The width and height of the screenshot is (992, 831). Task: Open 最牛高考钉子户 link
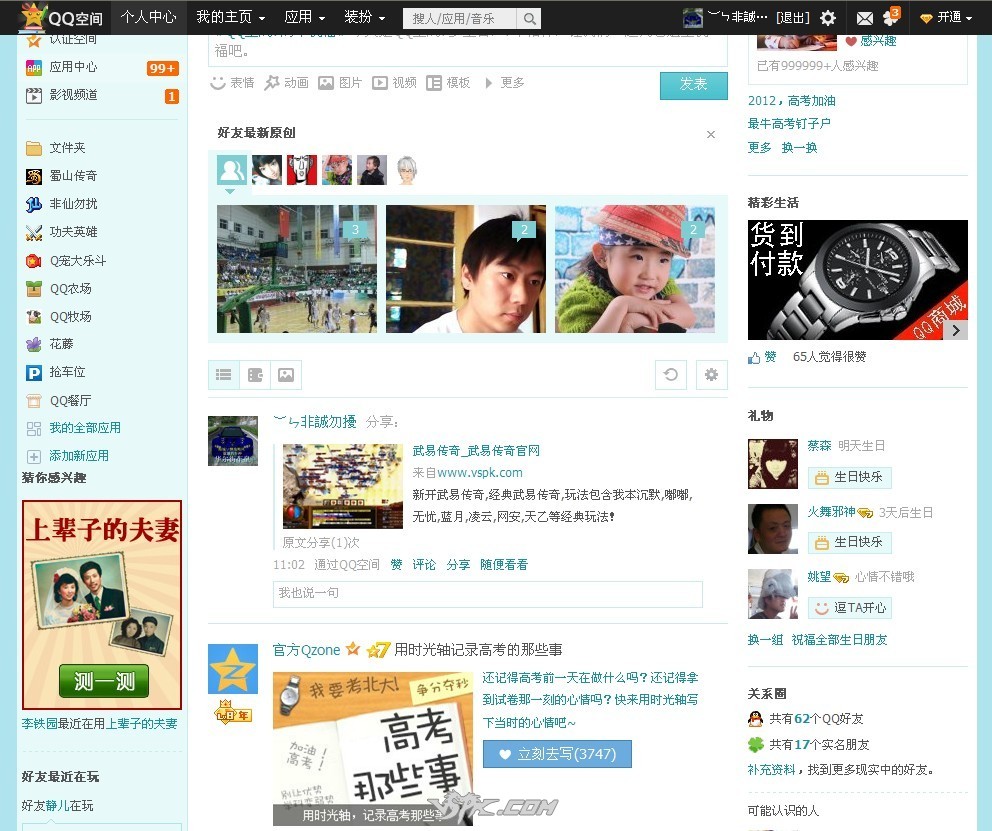click(x=789, y=124)
